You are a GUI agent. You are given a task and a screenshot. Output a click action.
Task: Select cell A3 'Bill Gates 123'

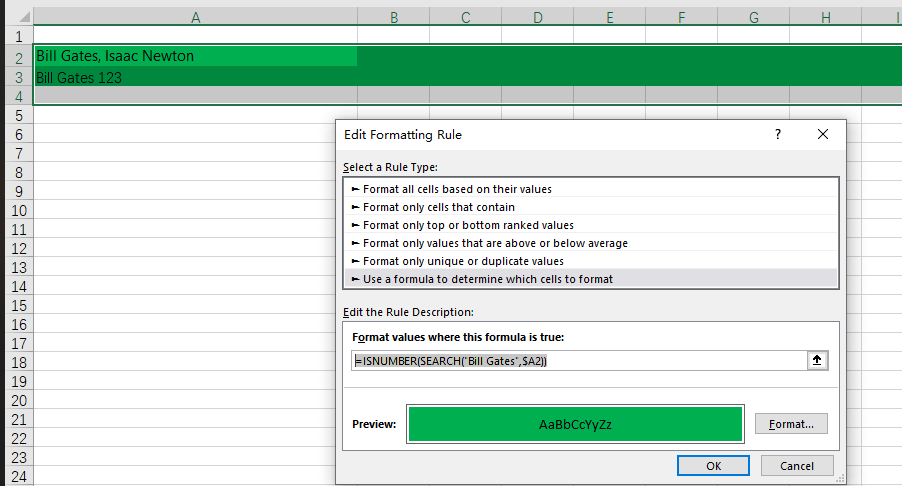(x=196, y=77)
